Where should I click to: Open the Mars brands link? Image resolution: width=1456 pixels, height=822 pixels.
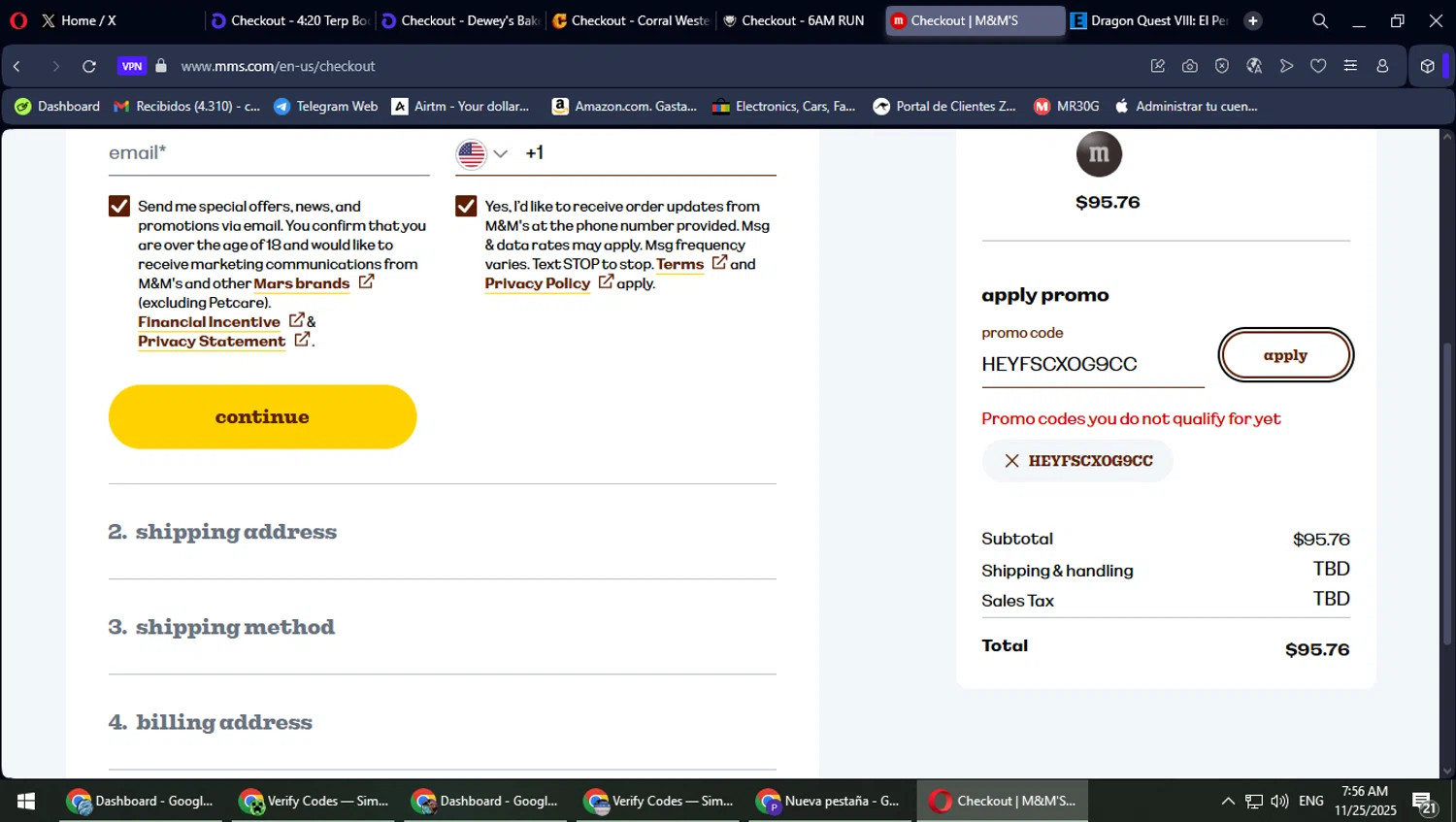click(302, 283)
